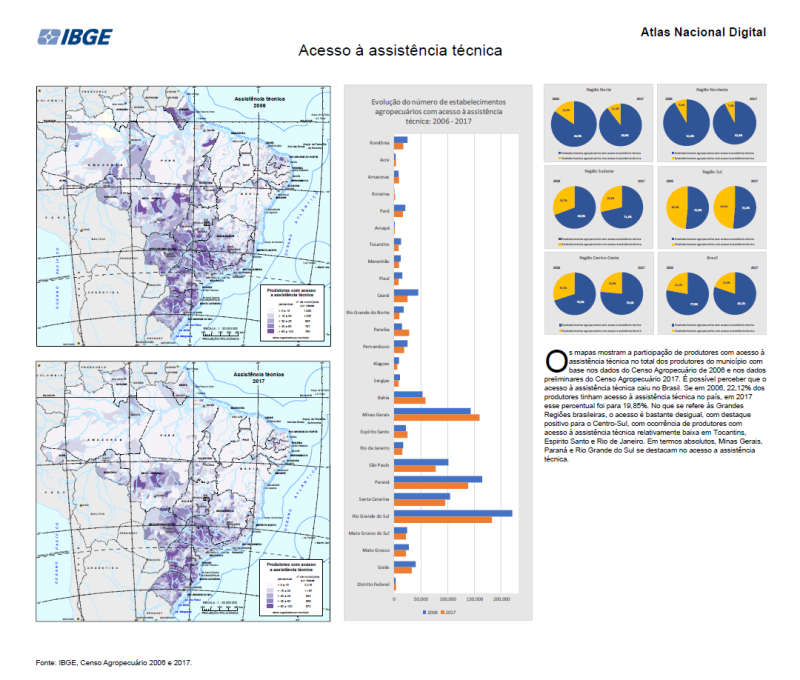Image resolution: width=800 pixels, height=680 pixels.
Task: Select the 'Pará' chart label
Action: 384,211
